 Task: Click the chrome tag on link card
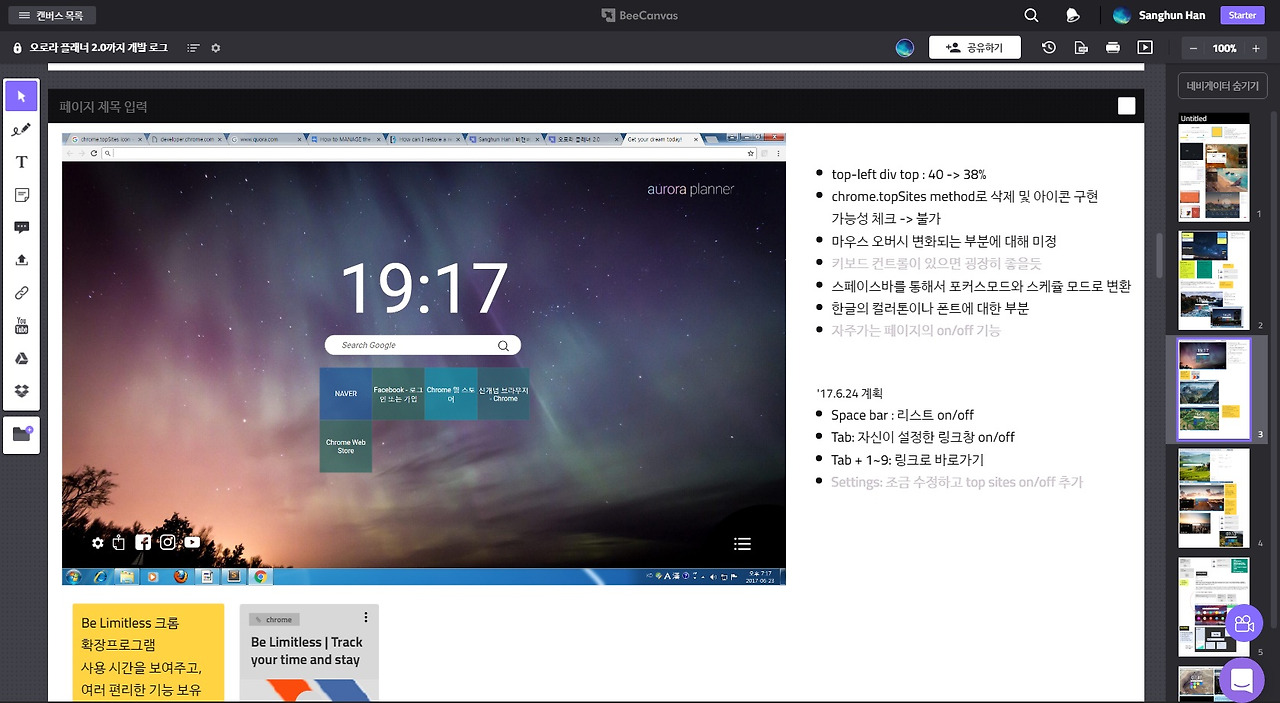coord(274,620)
